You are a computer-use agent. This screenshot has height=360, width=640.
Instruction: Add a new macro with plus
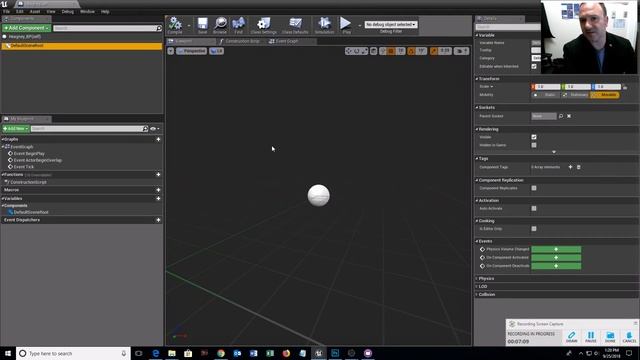[x=158, y=190]
